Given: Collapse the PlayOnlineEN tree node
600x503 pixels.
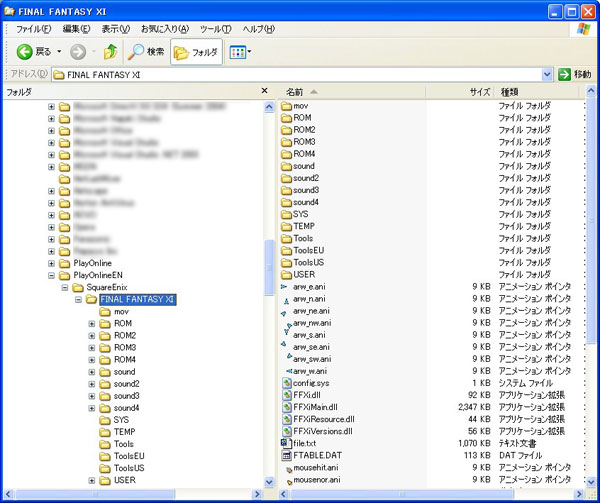Looking at the screenshot, I should pos(51,275).
